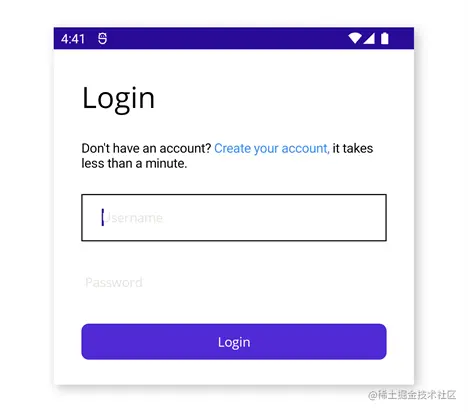Focus the Password input field
The image size is (468, 412).
[x=234, y=282]
